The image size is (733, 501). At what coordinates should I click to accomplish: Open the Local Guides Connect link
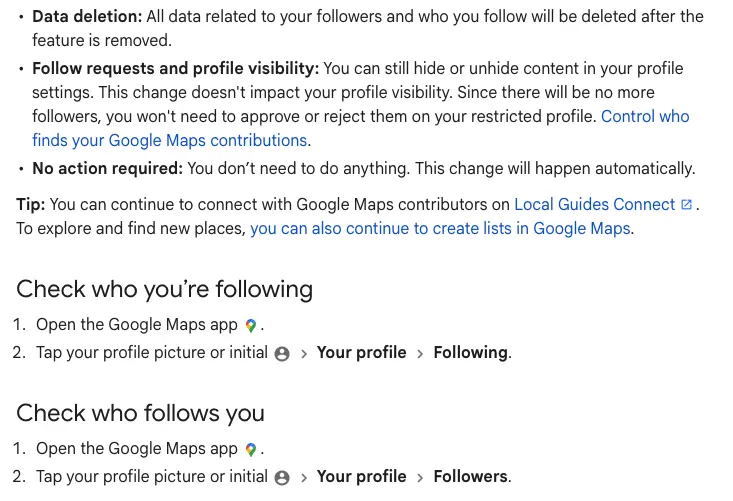point(595,204)
